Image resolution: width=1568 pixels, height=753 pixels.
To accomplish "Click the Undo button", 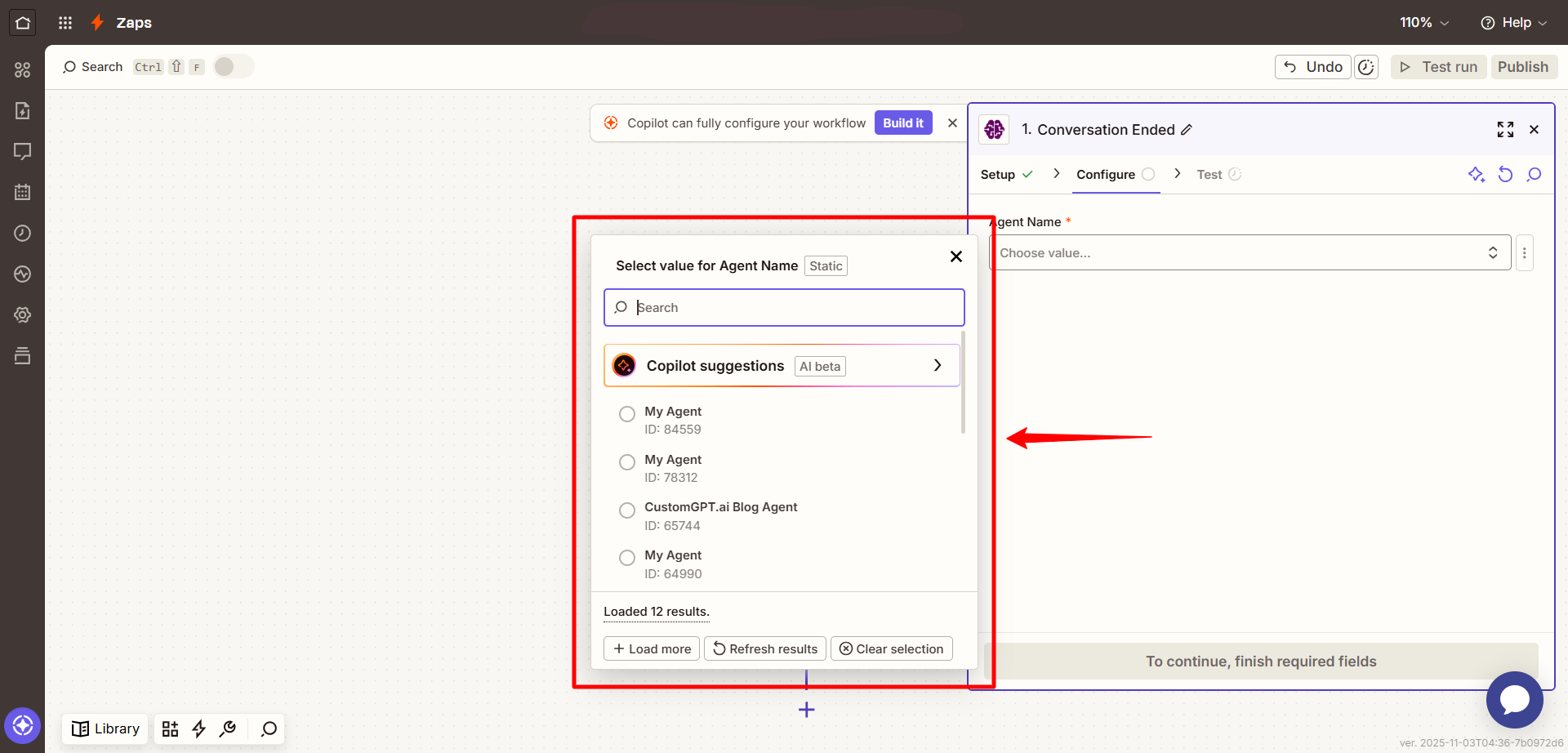I will pyautogui.click(x=1312, y=67).
